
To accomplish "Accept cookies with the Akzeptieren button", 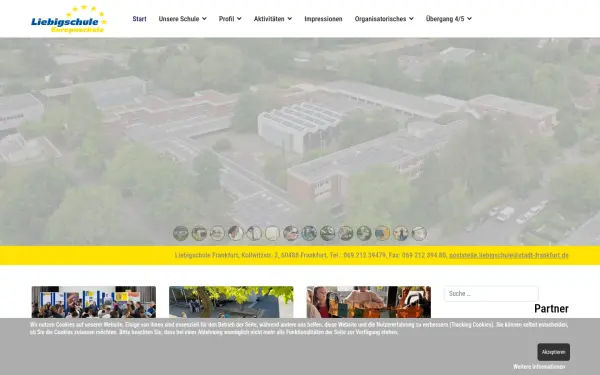I will pos(554,352).
